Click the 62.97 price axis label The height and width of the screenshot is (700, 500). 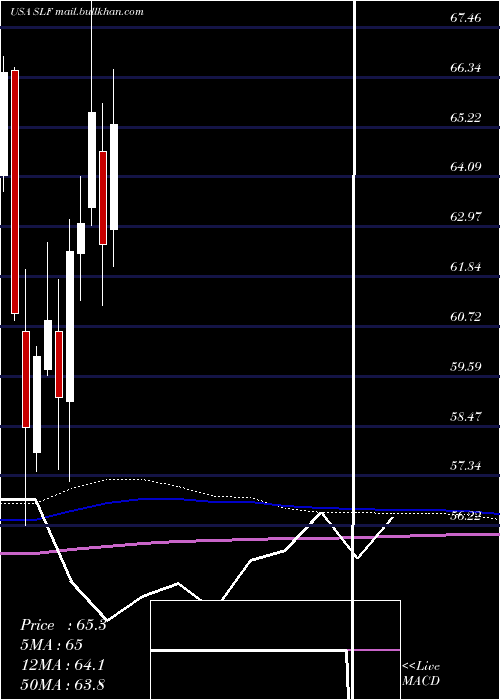point(466,217)
